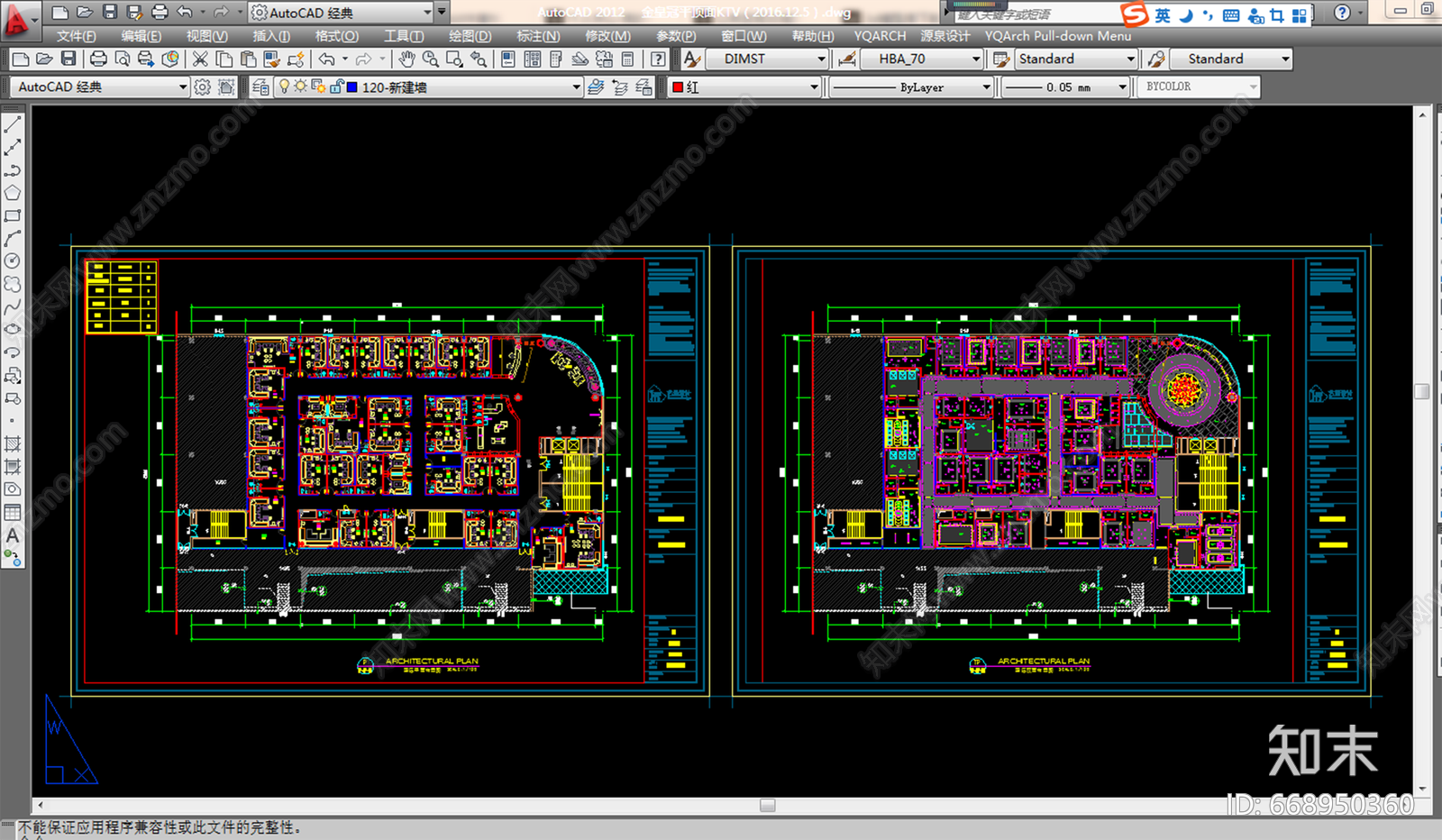Select the Polygon draw tool
The width and height of the screenshot is (1442, 840).
pyautogui.click(x=13, y=193)
